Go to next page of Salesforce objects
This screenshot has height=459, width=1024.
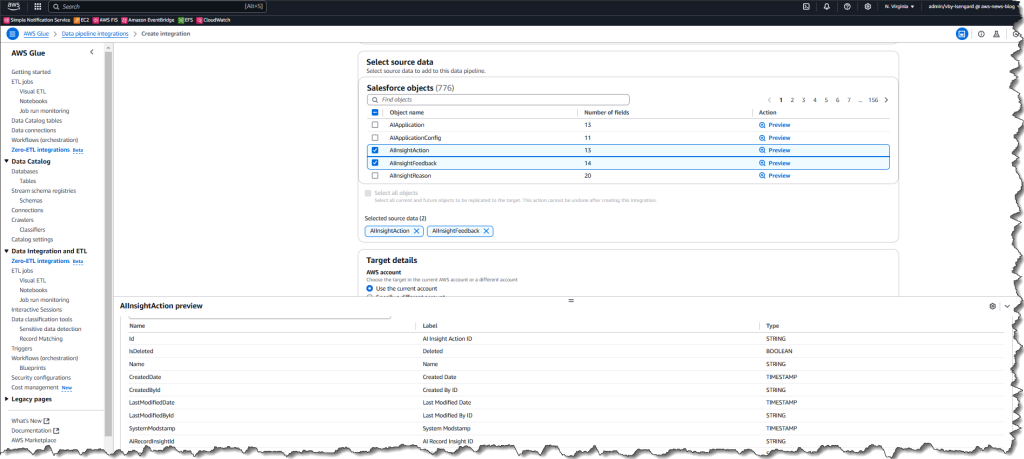[886, 100]
